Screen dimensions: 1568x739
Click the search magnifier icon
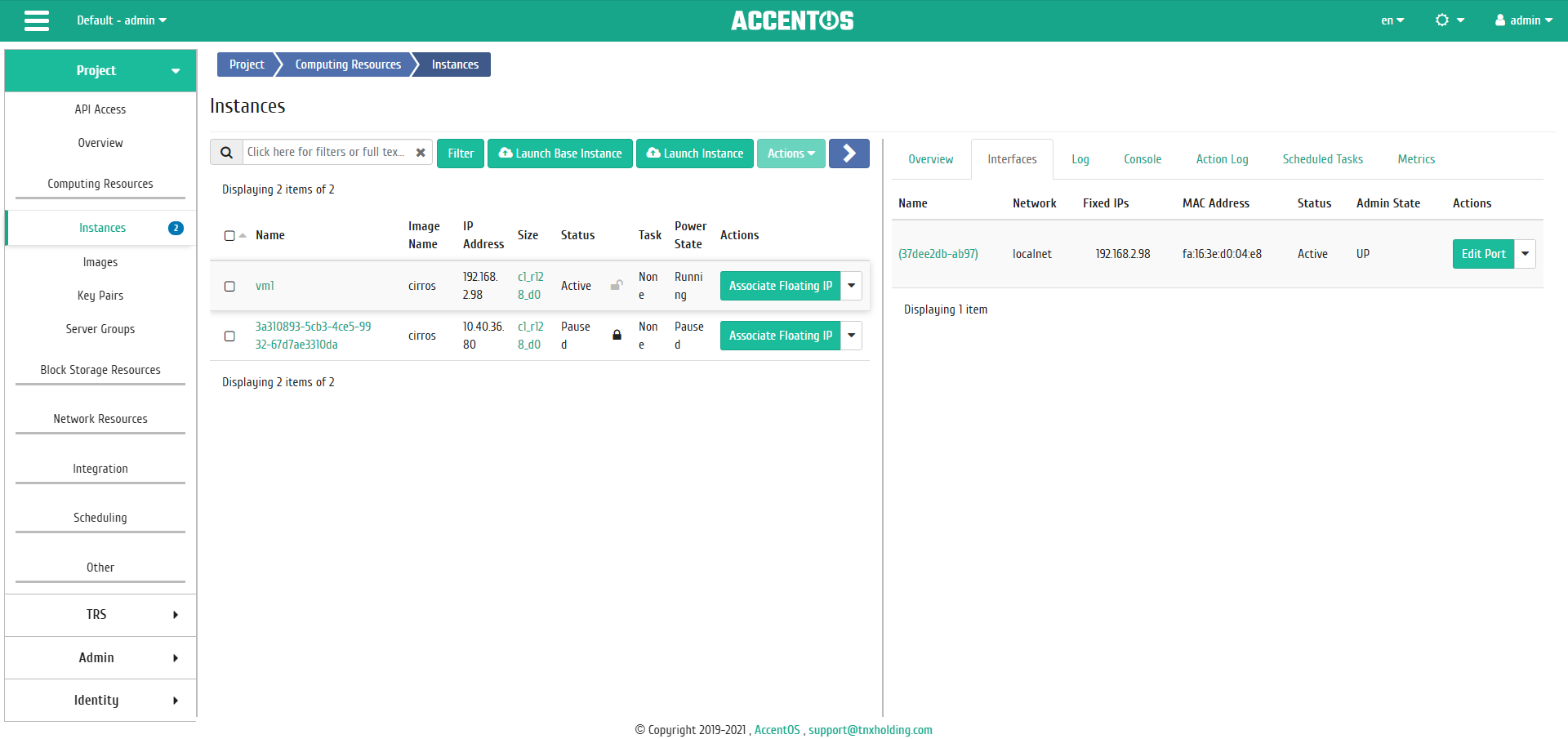pyautogui.click(x=226, y=152)
